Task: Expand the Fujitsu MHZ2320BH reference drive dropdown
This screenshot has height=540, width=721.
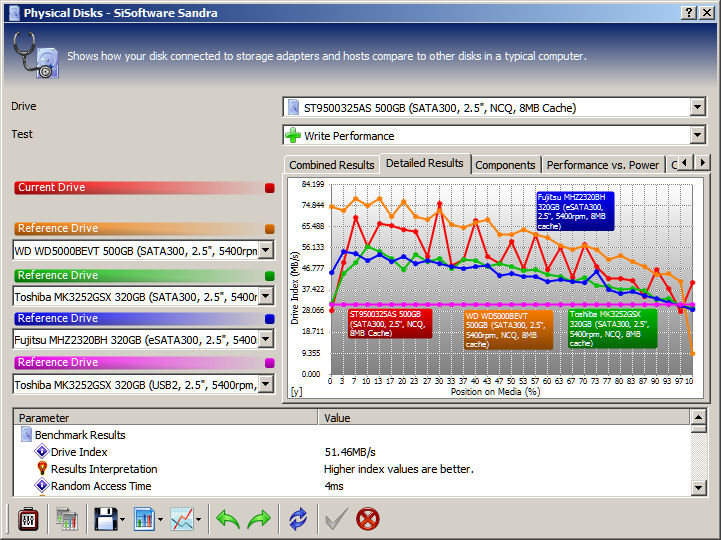Action: 266,340
